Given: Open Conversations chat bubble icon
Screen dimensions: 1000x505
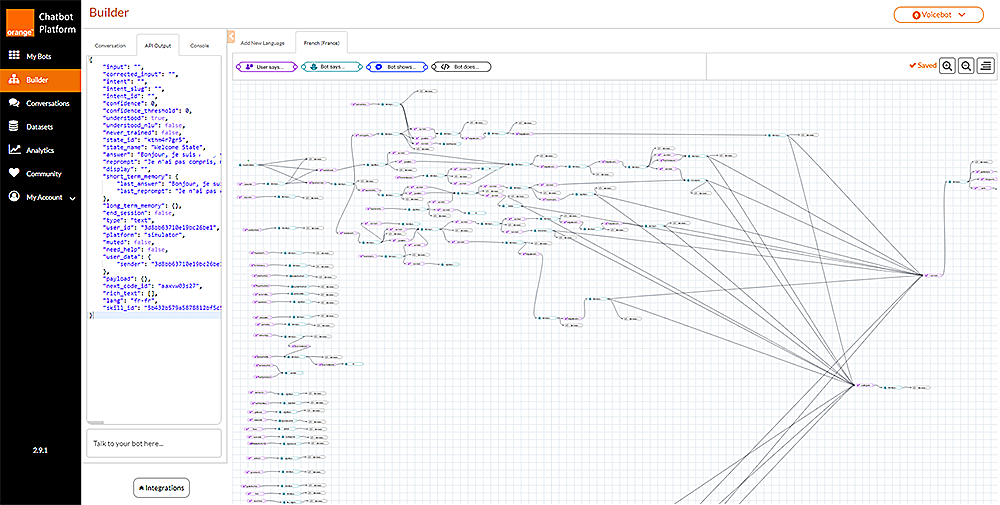Looking at the screenshot, I should click(14, 103).
